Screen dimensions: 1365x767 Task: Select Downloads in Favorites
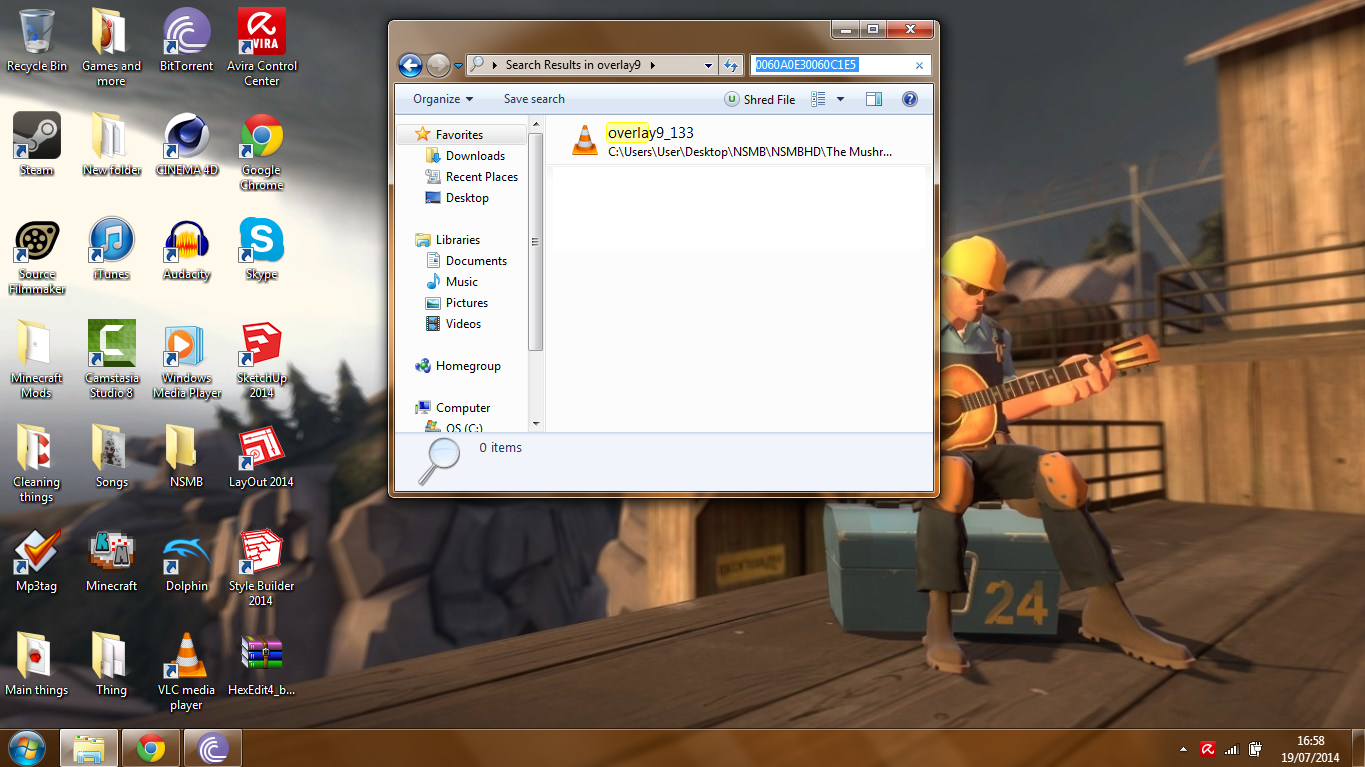tap(475, 156)
